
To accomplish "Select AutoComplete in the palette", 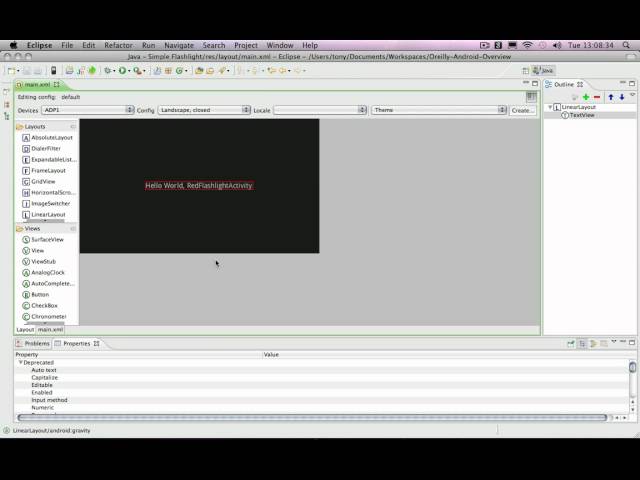I will pyautogui.click(x=49, y=284).
